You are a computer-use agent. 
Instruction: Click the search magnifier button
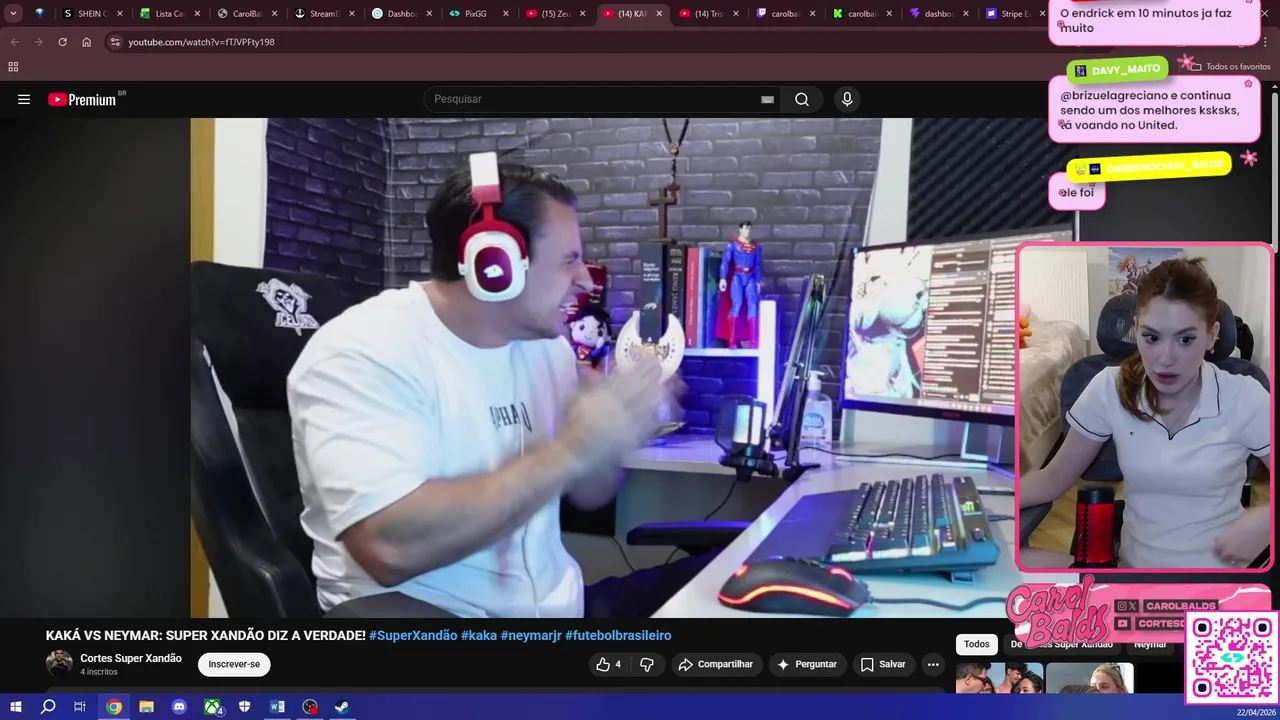(x=802, y=99)
